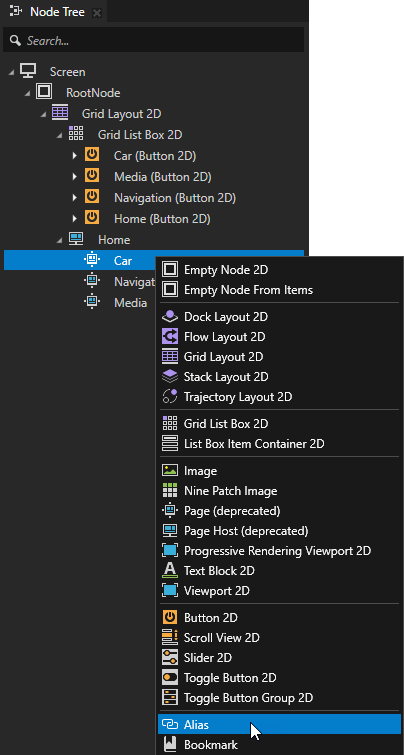Collapse the Screen node
The height and width of the screenshot is (755, 404).
tap(12, 72)
